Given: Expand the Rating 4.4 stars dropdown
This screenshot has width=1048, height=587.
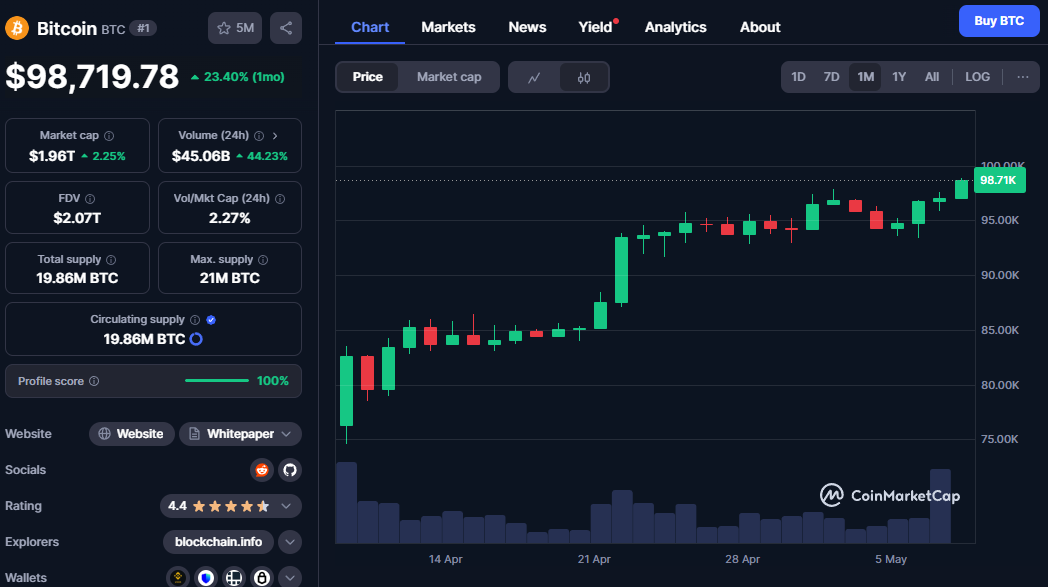Looking at the screenshot, I should 287,506.
